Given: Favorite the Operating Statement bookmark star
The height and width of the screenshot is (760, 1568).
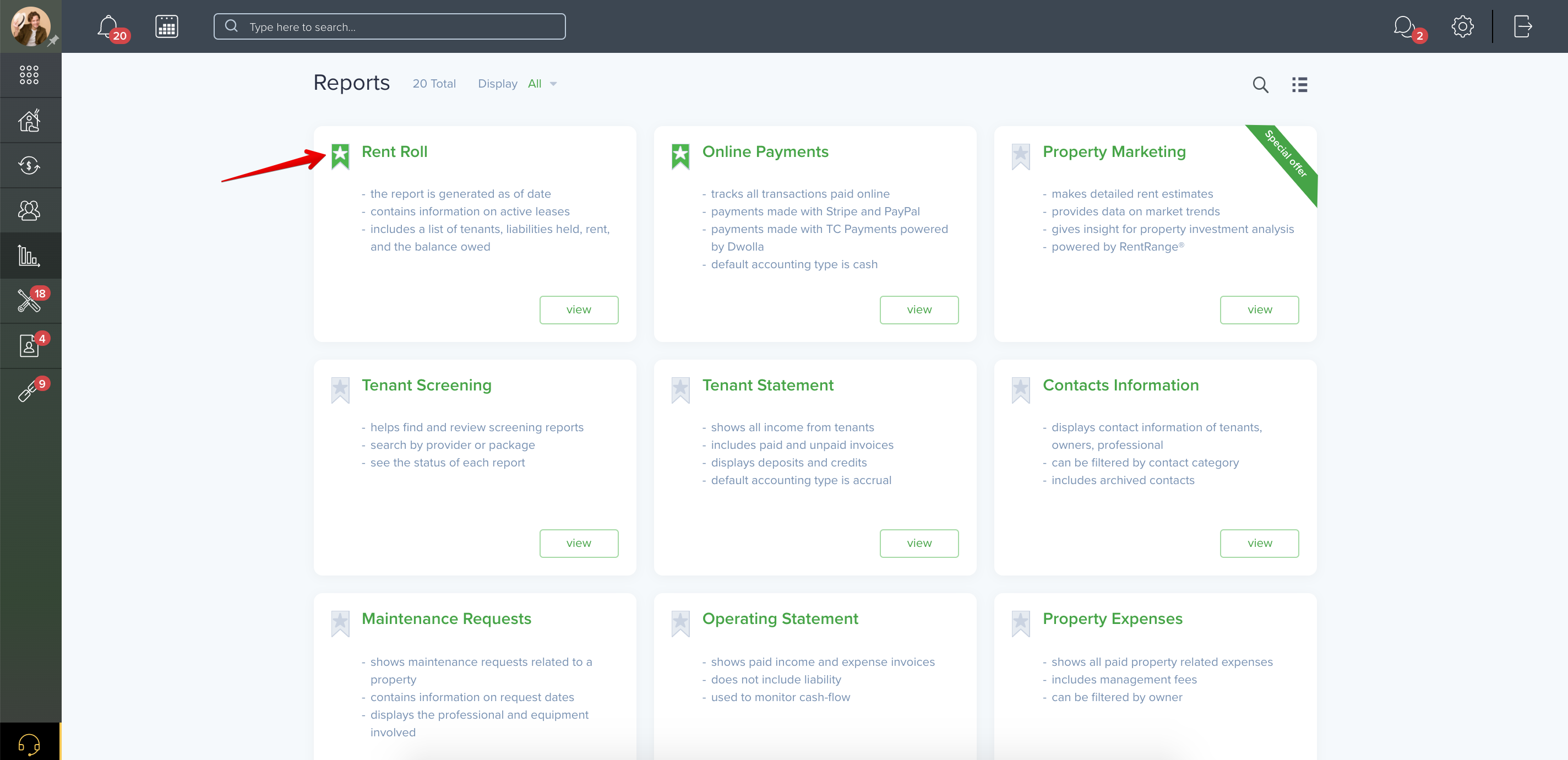Looking at the screenshot, I should (680, 624).
